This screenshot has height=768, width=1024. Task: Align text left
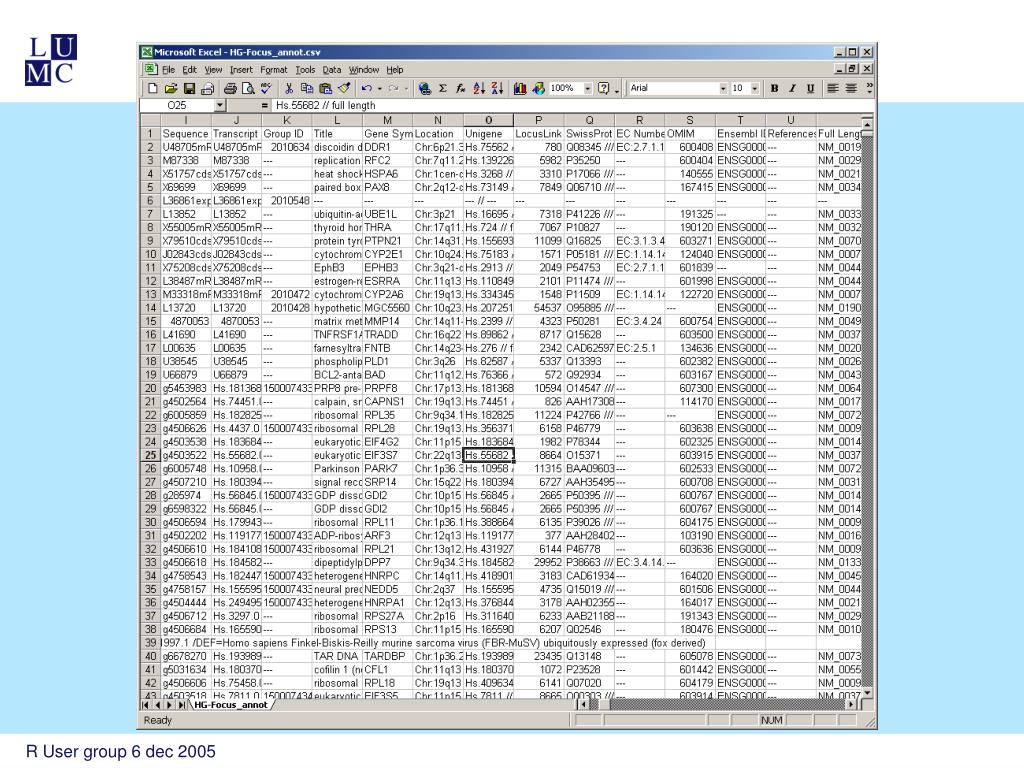tap(833, 88)
